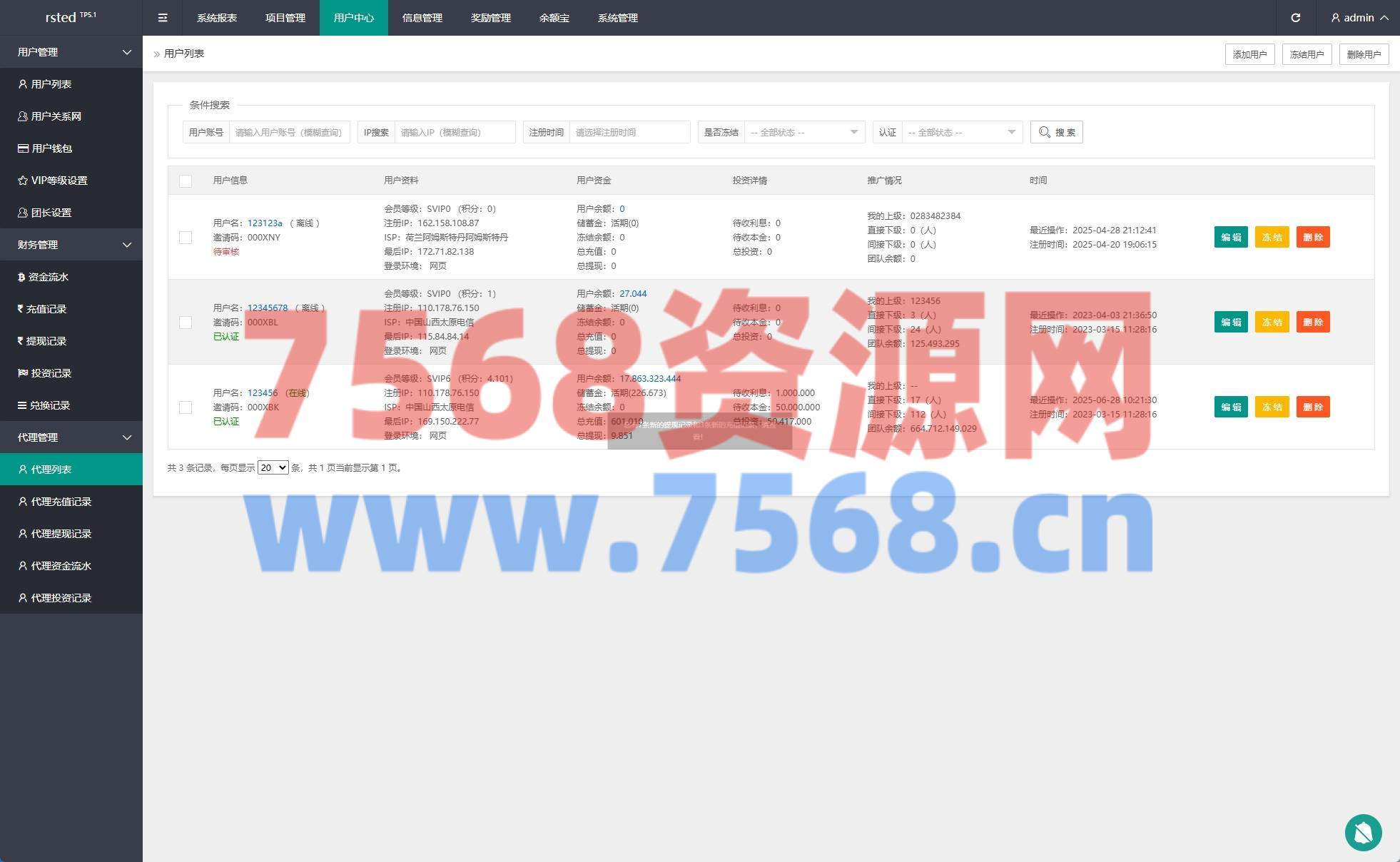The image size is (1400, 862).
Task: Toggle the select-all checkbox in table header
Action: pos(186,181)
